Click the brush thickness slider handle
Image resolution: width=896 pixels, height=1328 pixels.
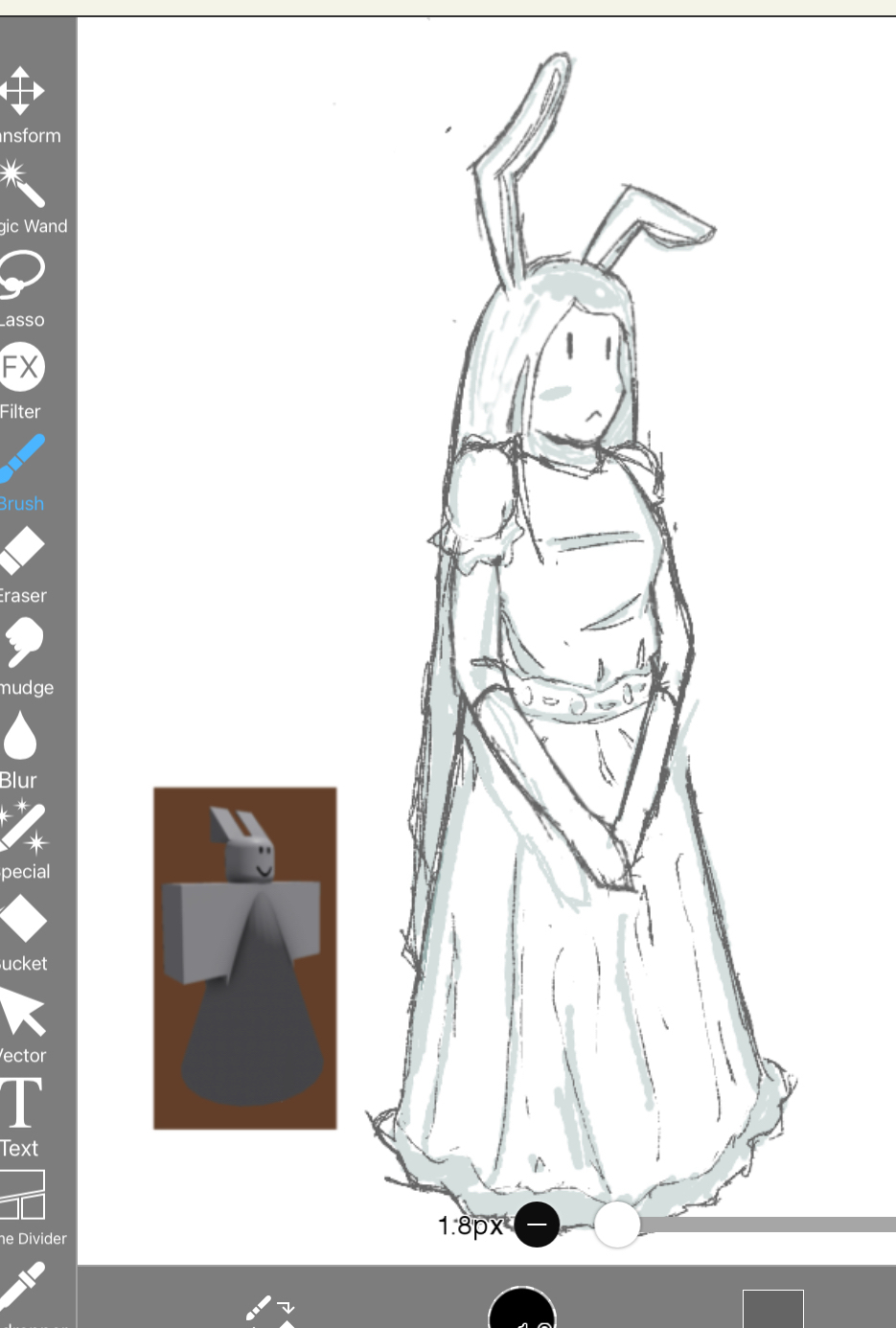617,1225
